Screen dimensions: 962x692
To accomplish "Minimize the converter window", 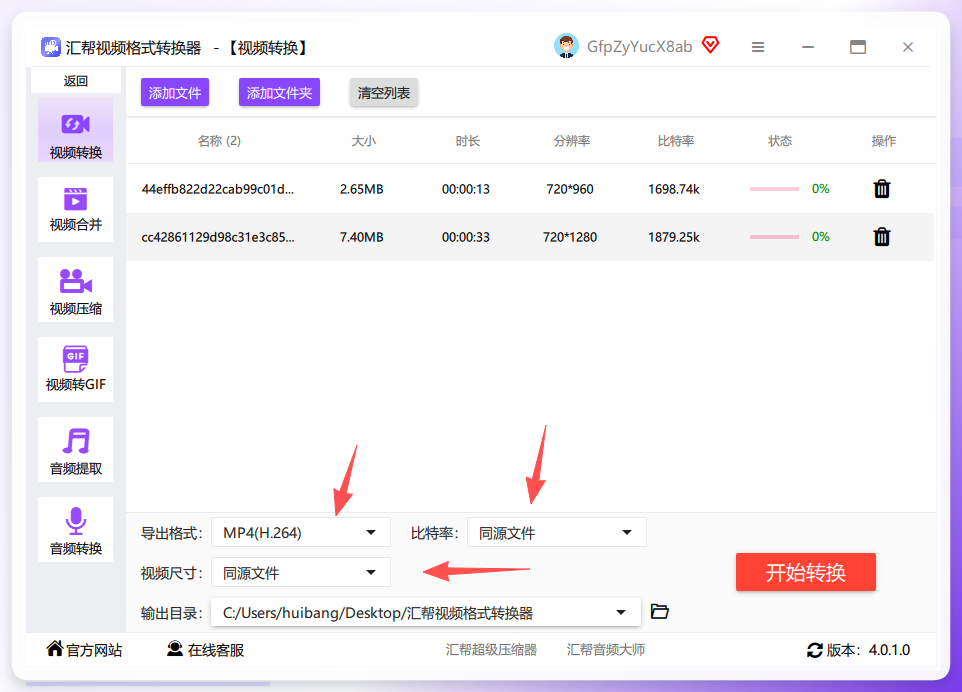I will [x=808, y=47].
